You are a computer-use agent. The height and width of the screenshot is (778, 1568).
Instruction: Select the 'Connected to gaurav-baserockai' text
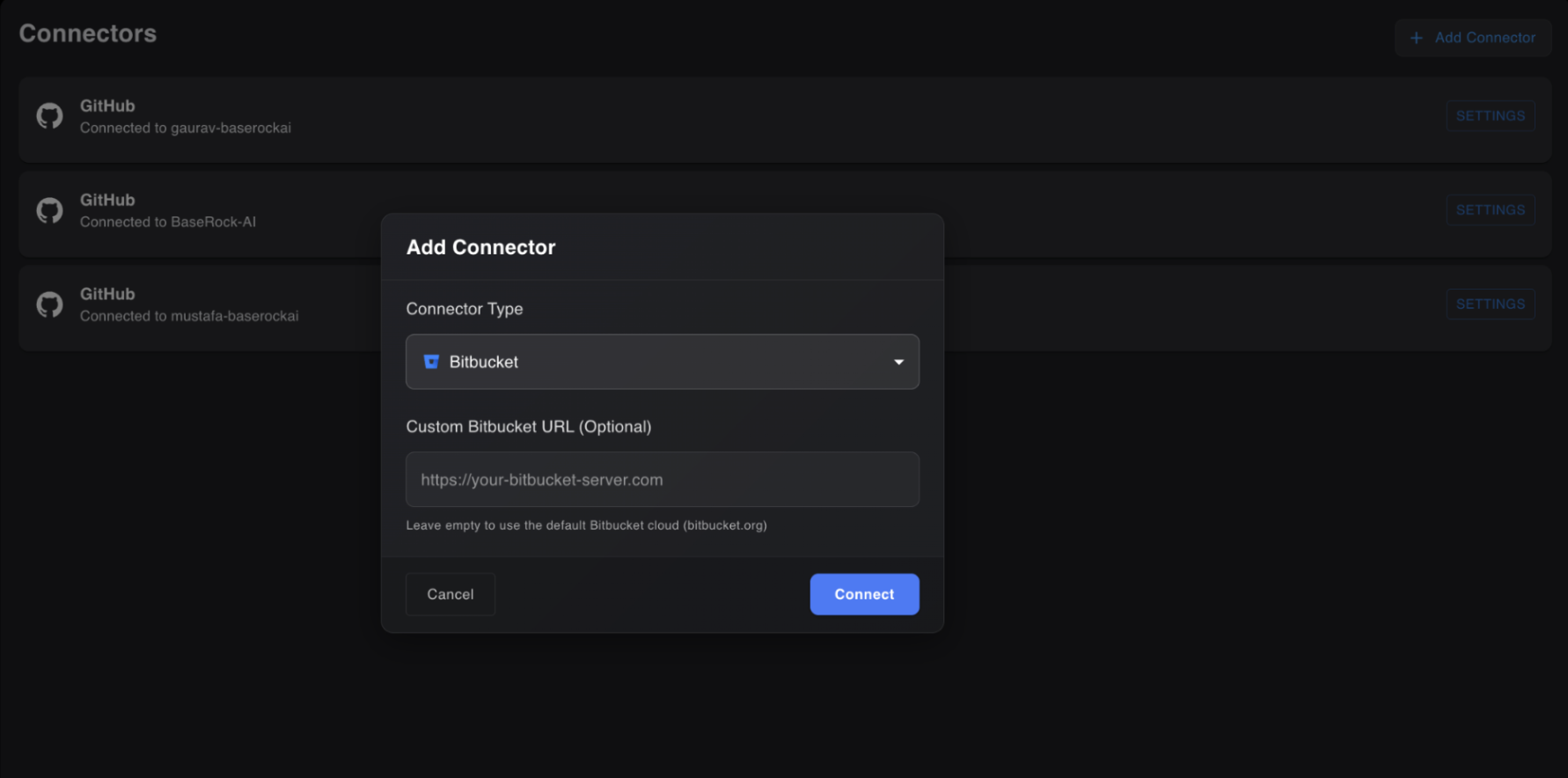tap(185, 128)
